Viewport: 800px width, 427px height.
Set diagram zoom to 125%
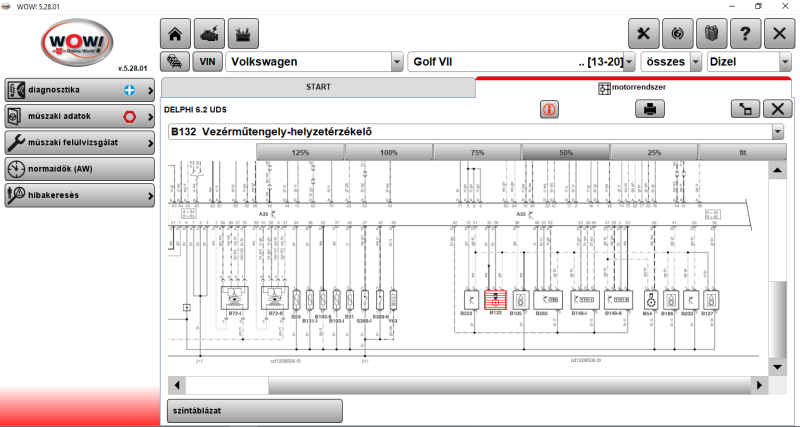point(300,153)
